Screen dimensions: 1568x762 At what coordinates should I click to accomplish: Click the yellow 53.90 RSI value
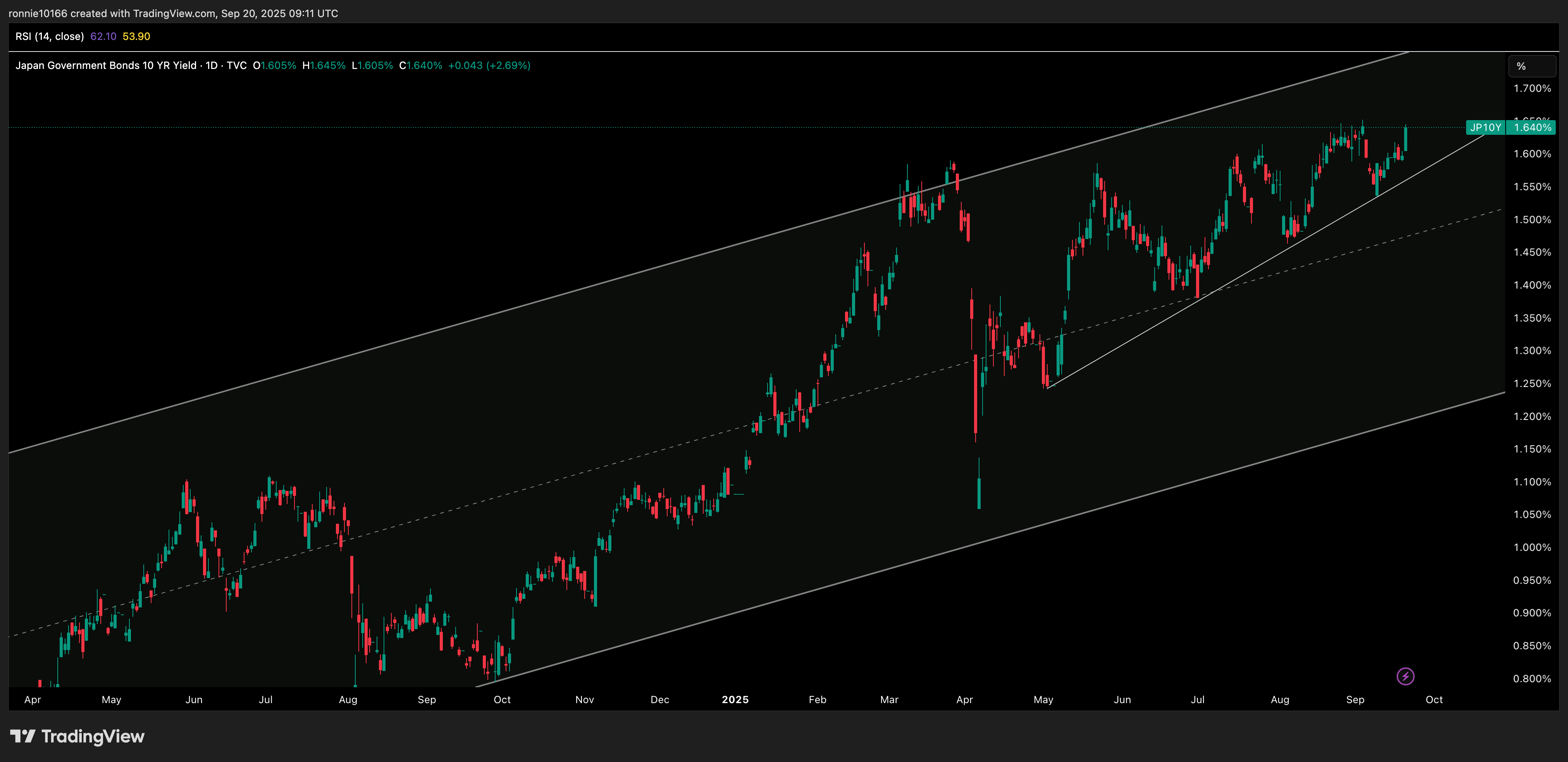coord(136,36)
